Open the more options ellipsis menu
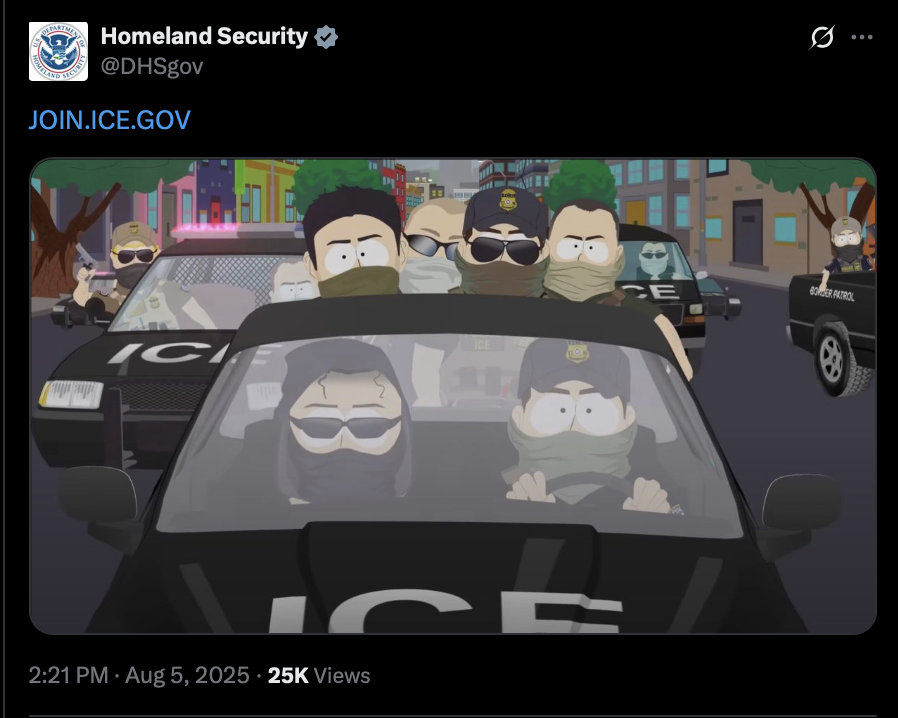898x718 pixels. (x=861, y=37)
